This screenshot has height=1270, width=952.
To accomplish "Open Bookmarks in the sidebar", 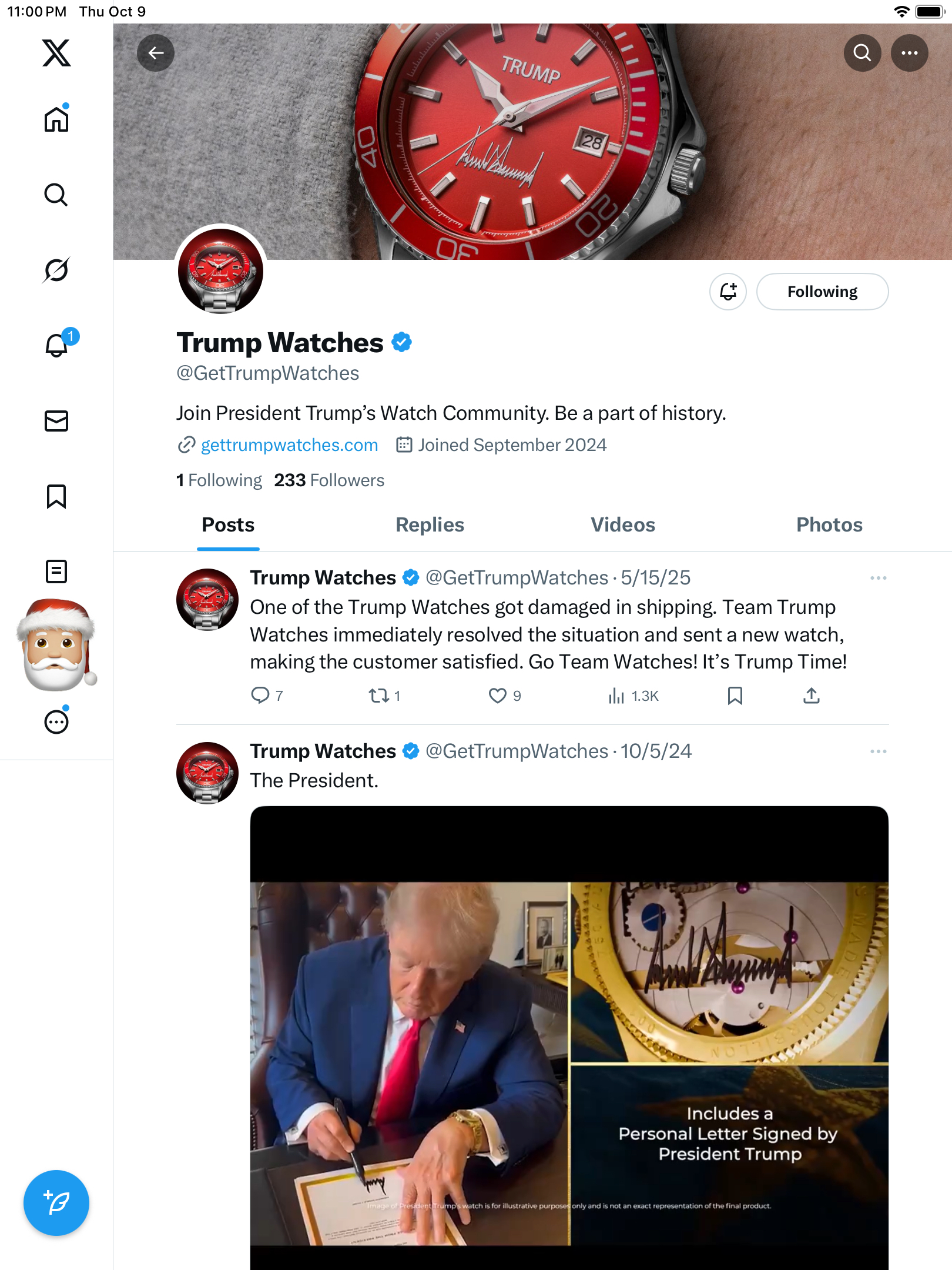I will point(56,496).
